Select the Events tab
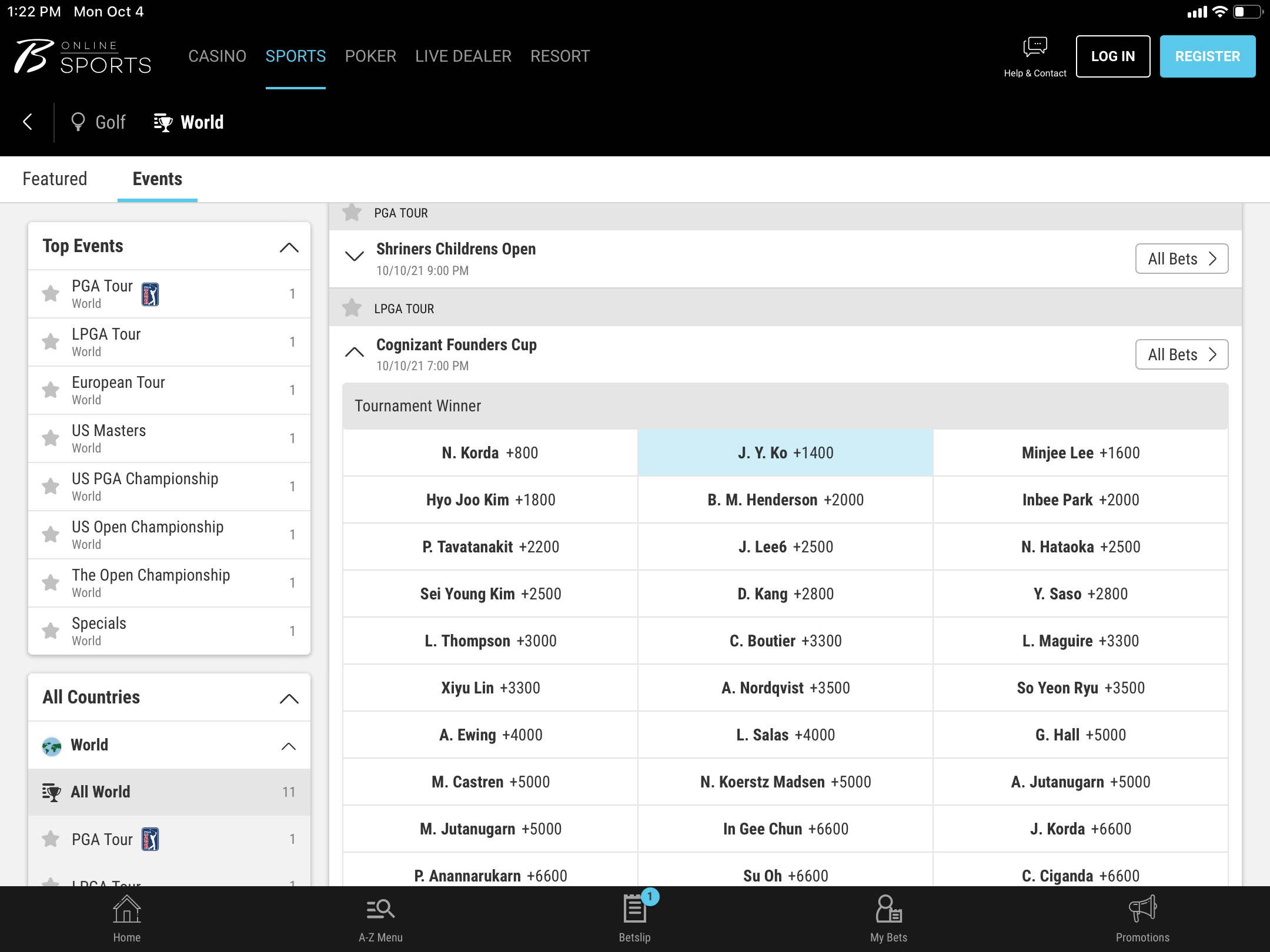 coord(156,179)
